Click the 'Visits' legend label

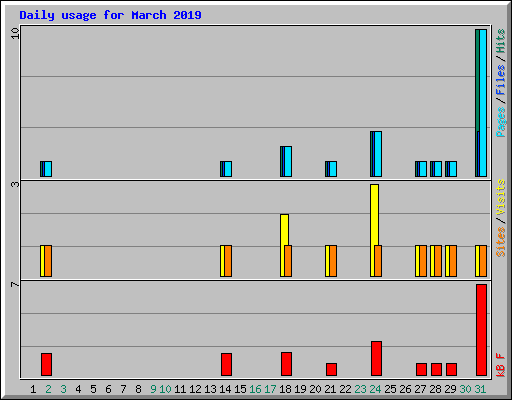500,198
